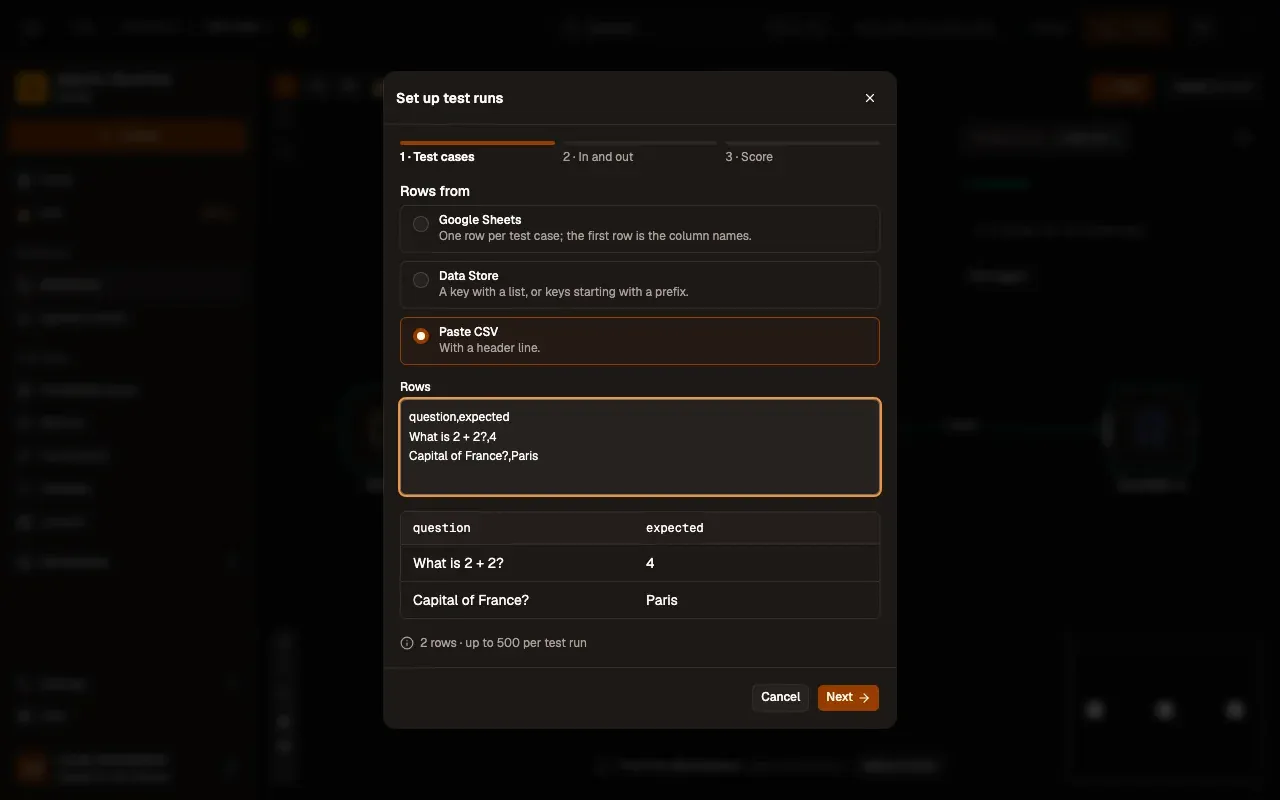Continue with the Next button
1280x800 pixels.
click(848, 697)
